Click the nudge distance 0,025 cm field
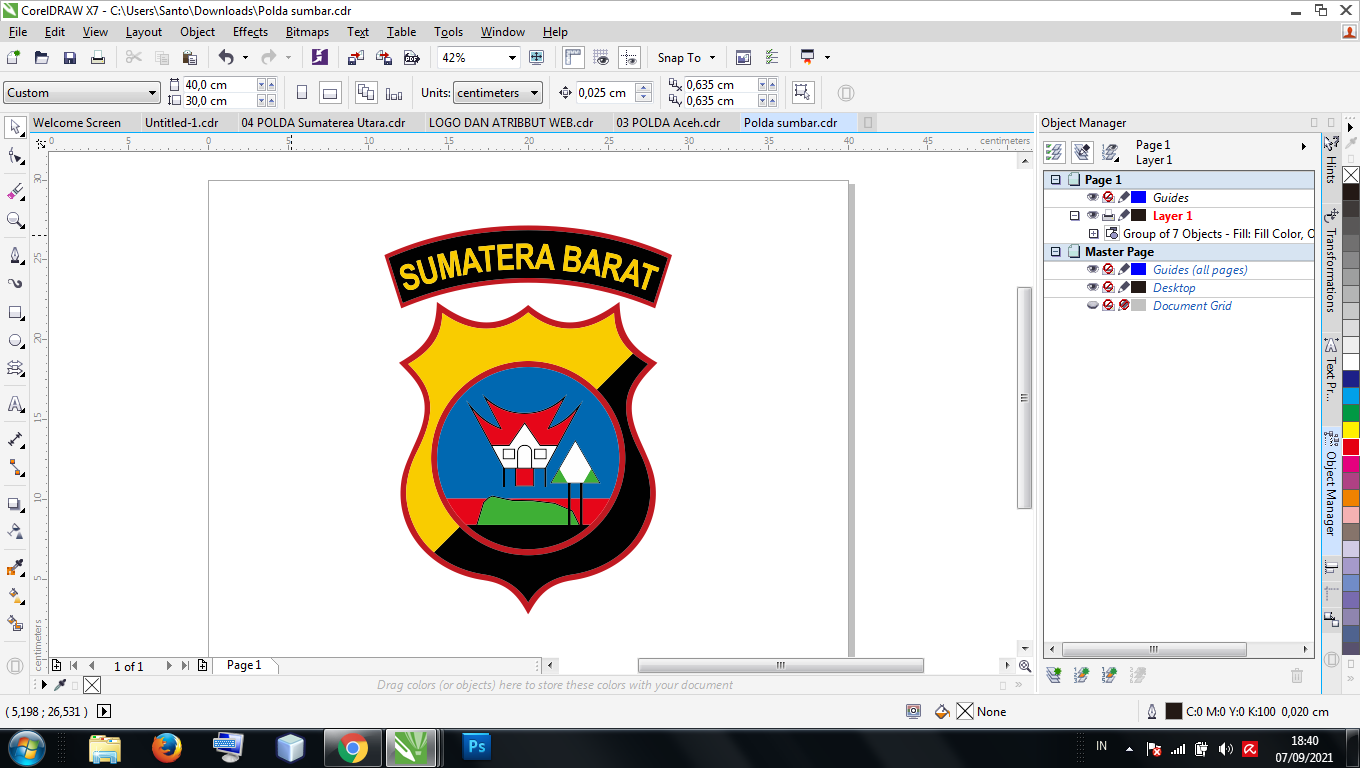The width and height of the screenshot is (1360, 768). pos(605,93)
